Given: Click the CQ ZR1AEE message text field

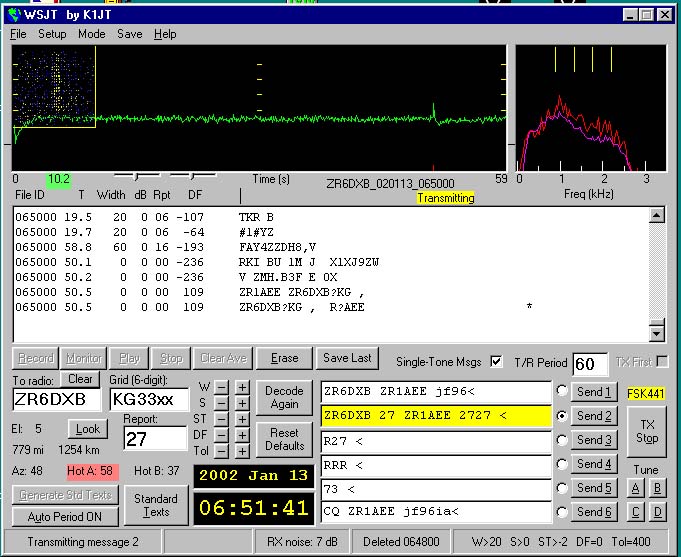Looking at the screenshot, I should click(435, 512).
